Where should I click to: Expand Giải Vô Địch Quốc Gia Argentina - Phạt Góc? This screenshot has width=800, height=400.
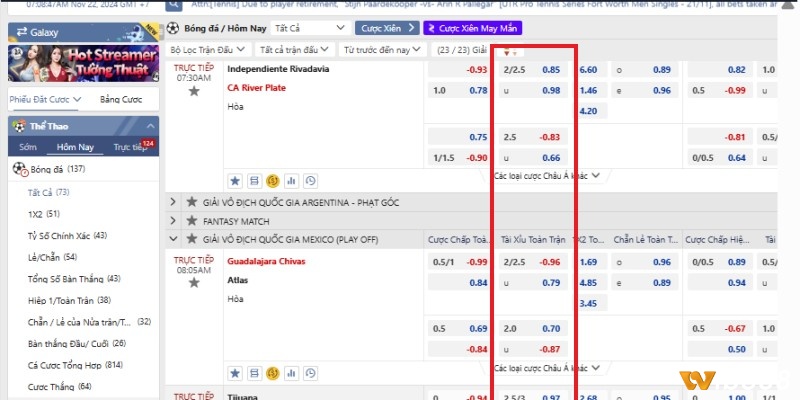pyautogui.click(x=173, y=202)
